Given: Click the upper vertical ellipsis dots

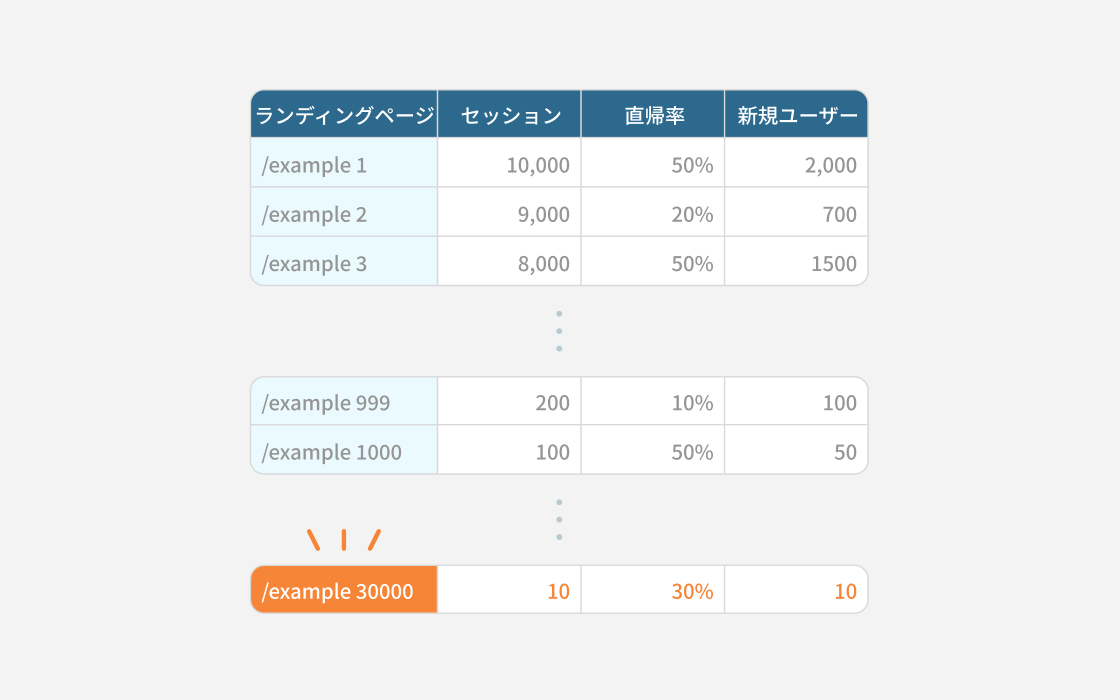Looking at the screenshot, I should pos(559,331).
